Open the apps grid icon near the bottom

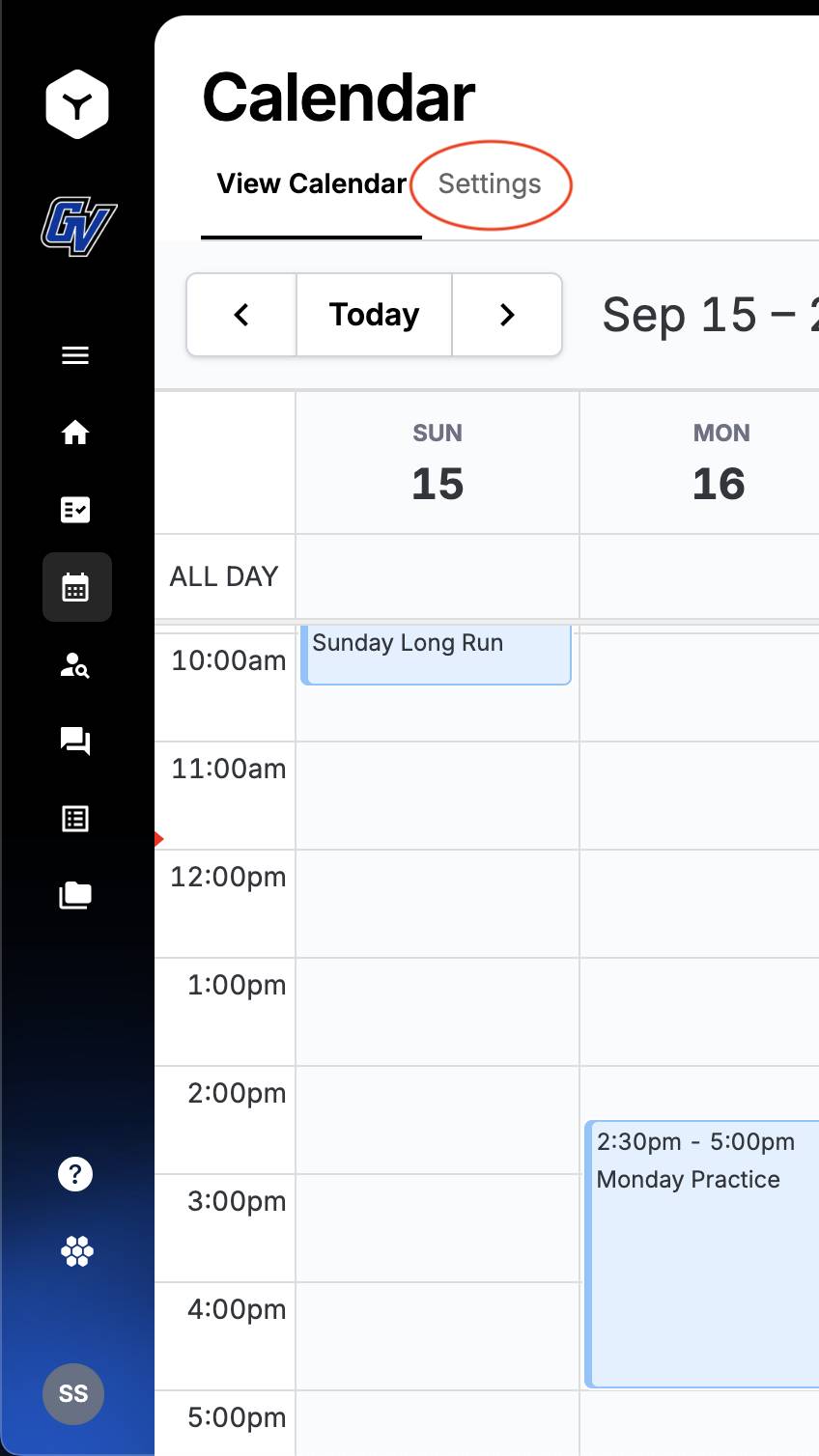(75, 1250)
